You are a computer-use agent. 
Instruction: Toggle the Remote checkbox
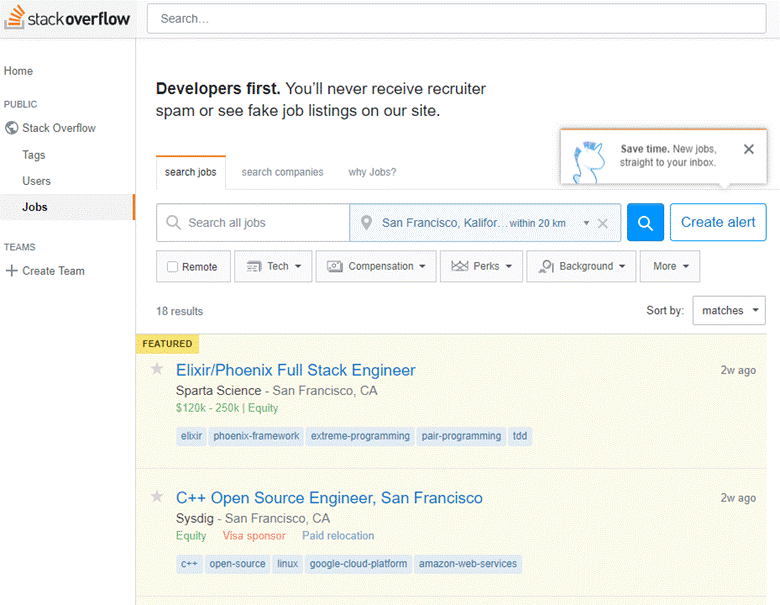[x=173, y=267]
